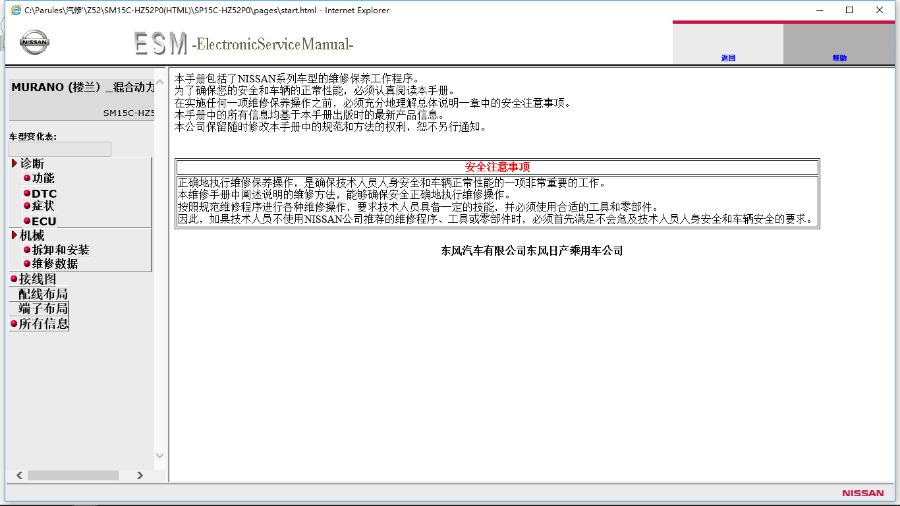Click the sidebar horizontal scroll right arrow
This screenshot has height=506, width=900.
139,476
